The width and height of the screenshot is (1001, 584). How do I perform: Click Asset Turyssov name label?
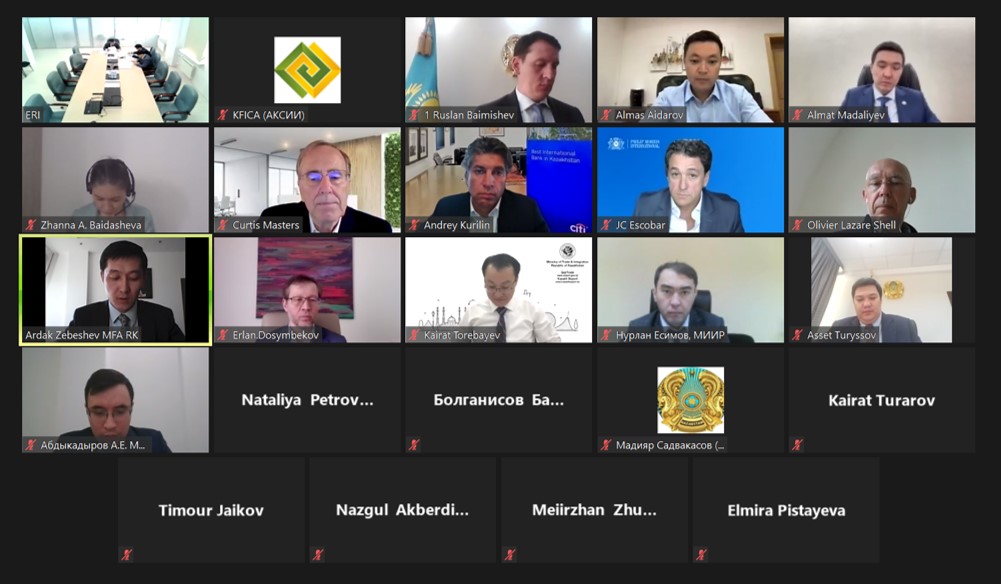coord(841,335)
